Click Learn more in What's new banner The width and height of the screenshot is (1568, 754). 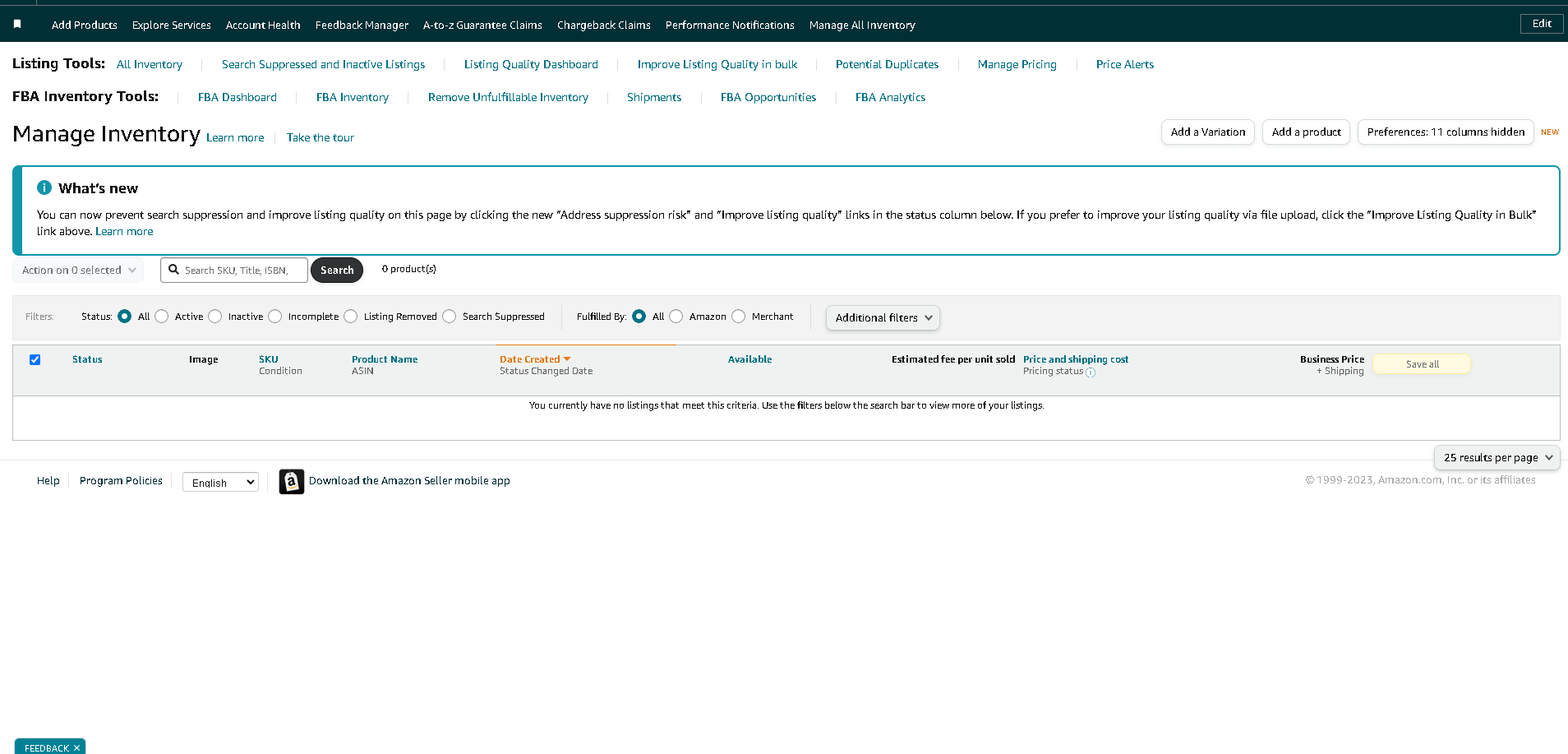124,231
